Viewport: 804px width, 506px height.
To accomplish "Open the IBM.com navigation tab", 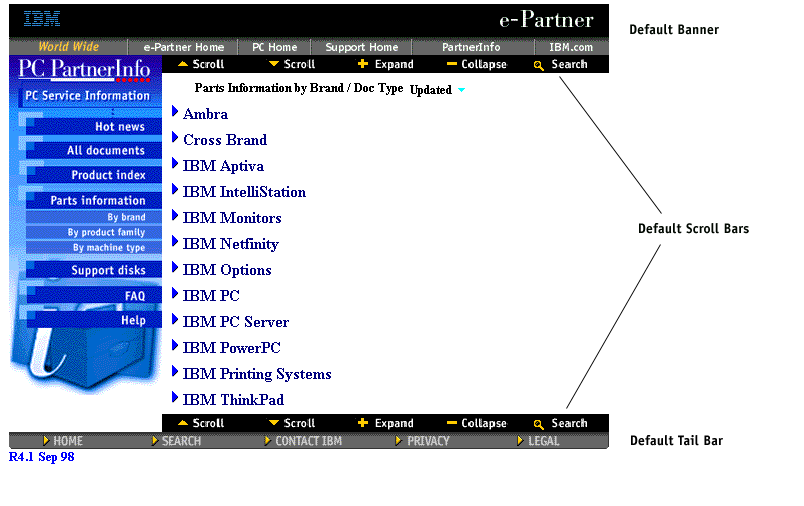I will (570, 47).
